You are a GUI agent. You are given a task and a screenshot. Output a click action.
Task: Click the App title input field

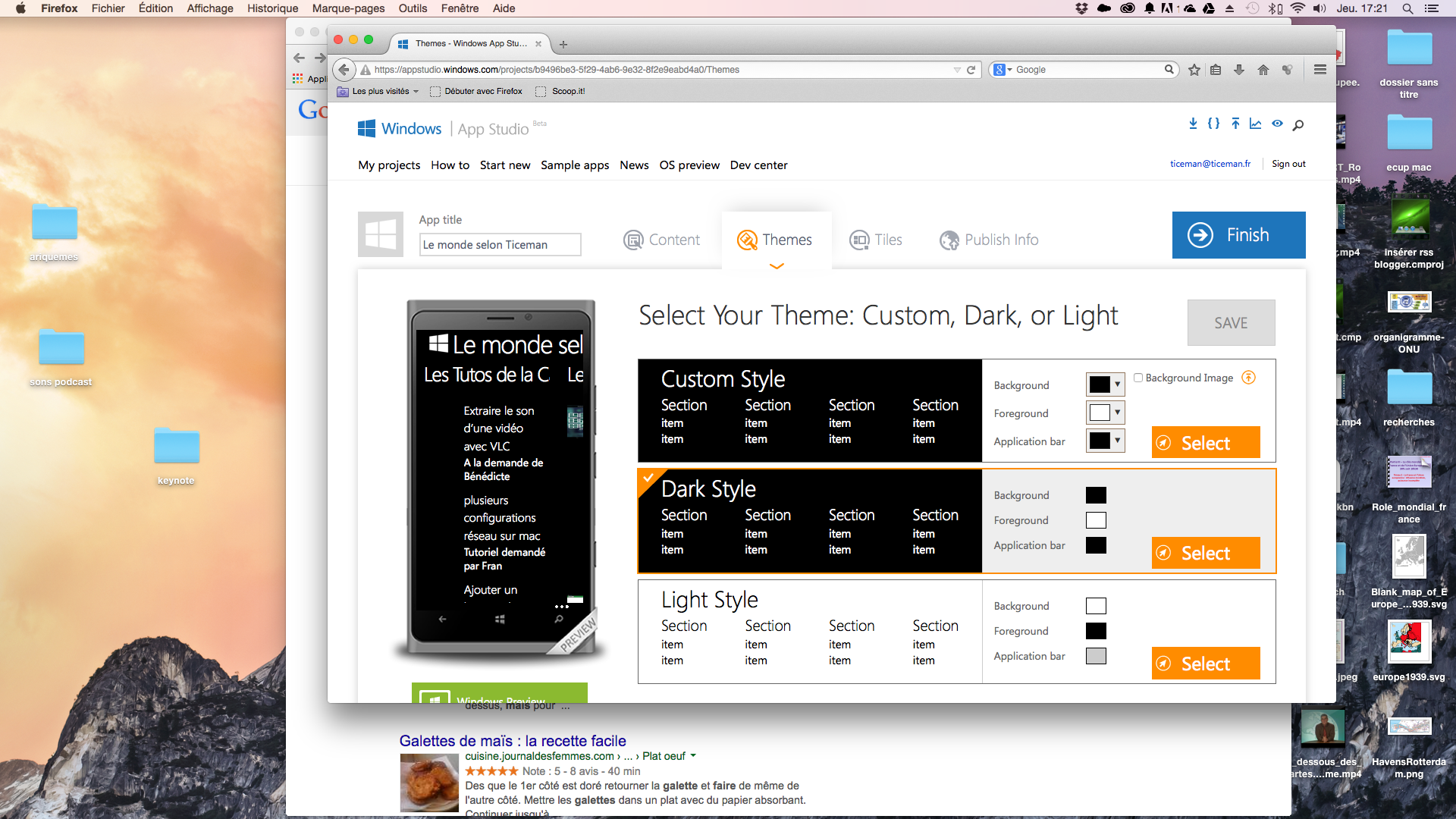[500, 245]
